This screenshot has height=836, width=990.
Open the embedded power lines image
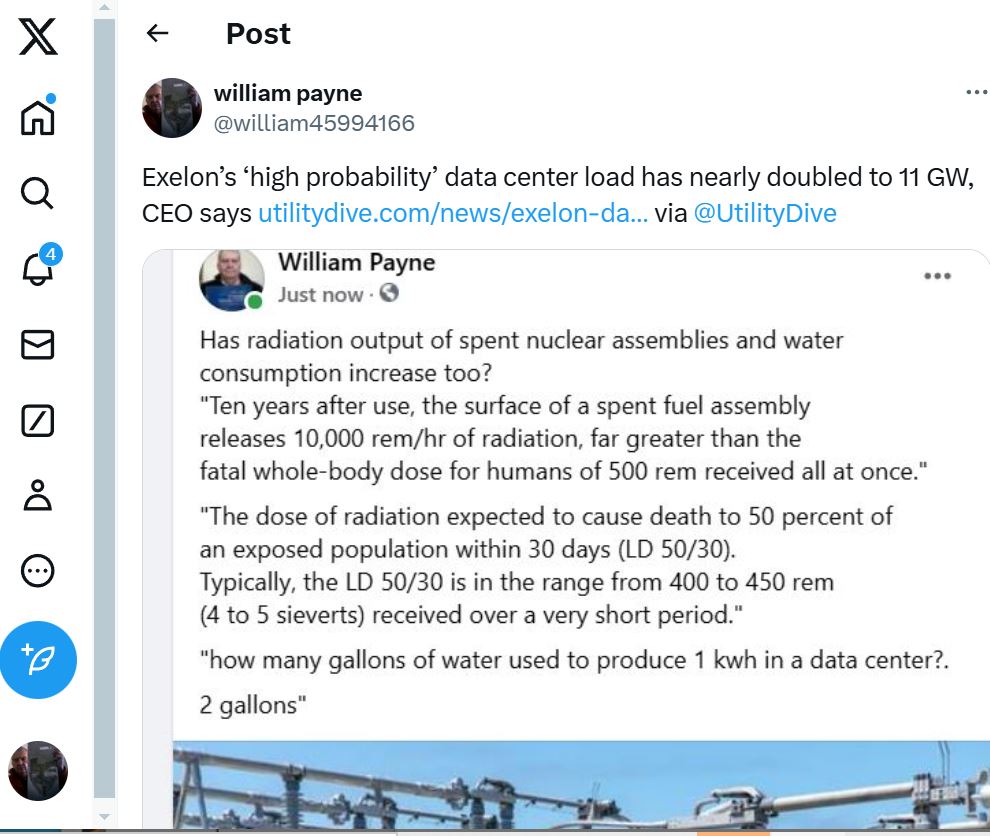[581, 785]
